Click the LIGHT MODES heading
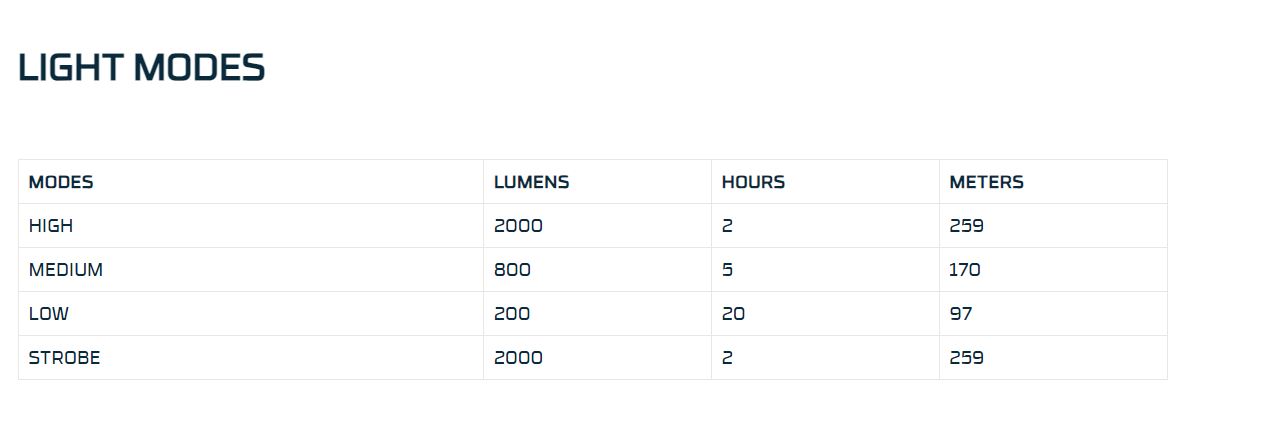The height and width of the screenshot is (443, 1275). [141, 68]
